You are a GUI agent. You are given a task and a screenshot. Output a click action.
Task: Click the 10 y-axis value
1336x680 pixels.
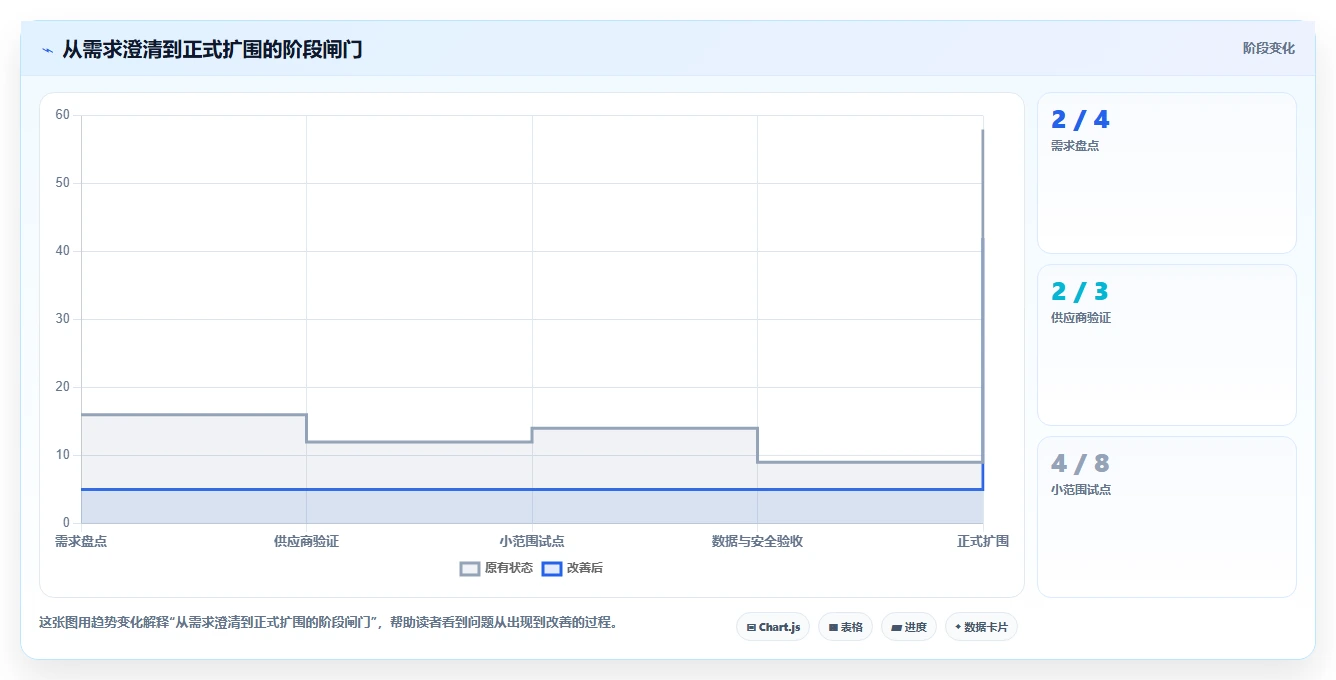[63, 455]
